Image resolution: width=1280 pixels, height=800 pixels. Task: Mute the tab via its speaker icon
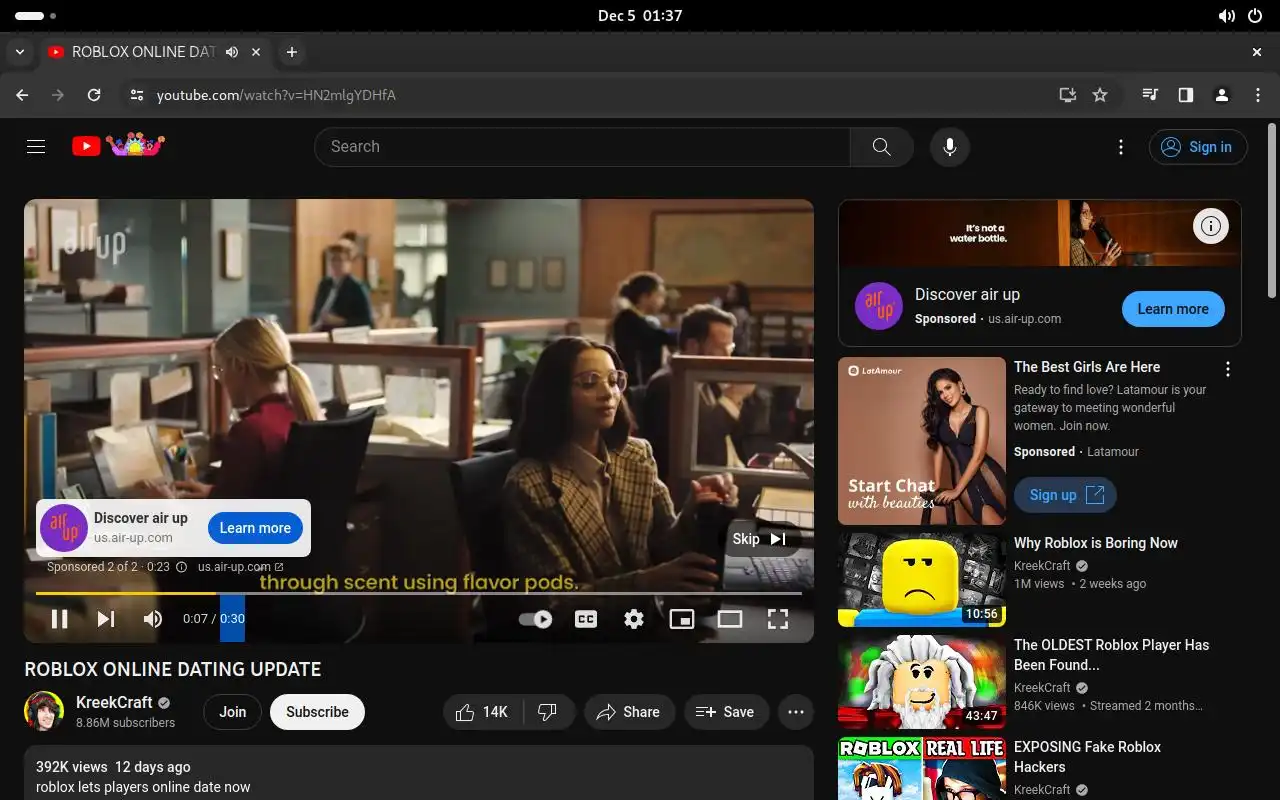[232, 52]
